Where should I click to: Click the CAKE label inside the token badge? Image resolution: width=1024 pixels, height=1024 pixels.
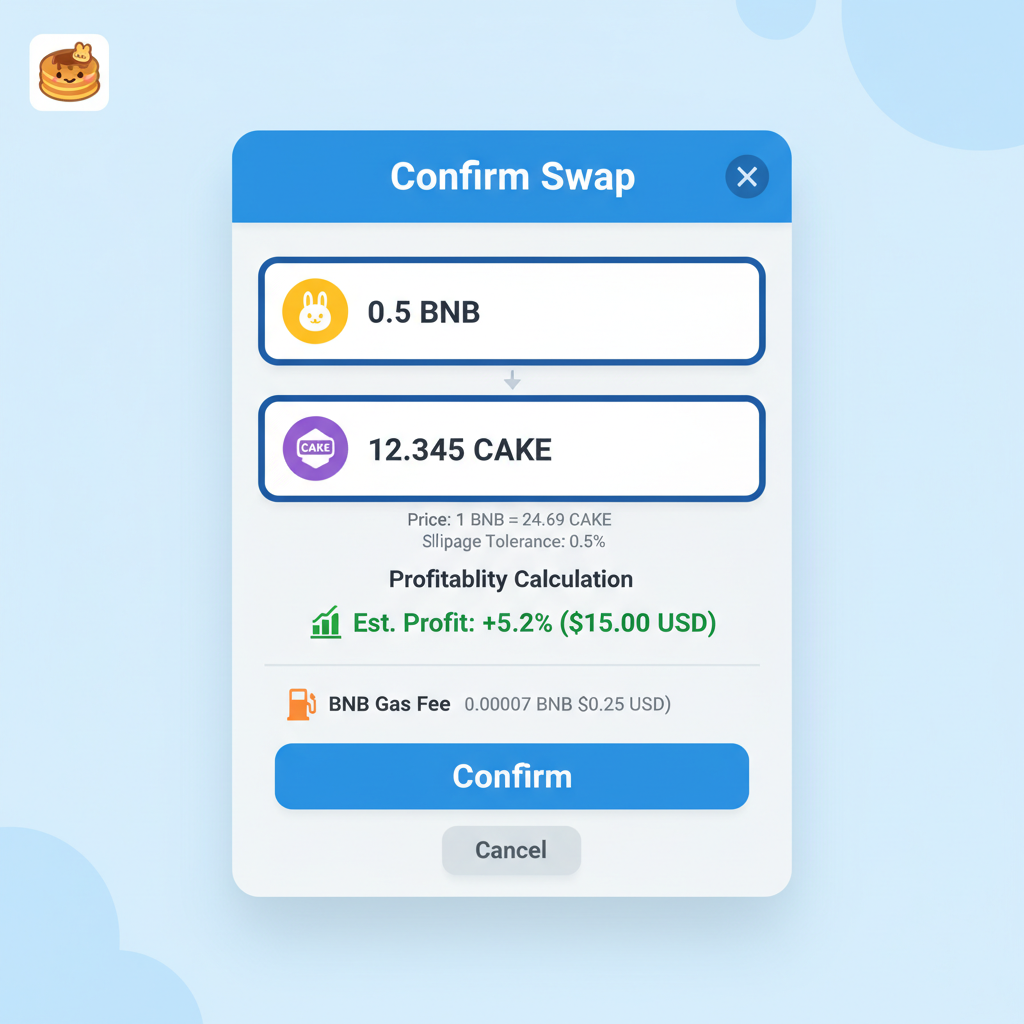click(315, 448)
